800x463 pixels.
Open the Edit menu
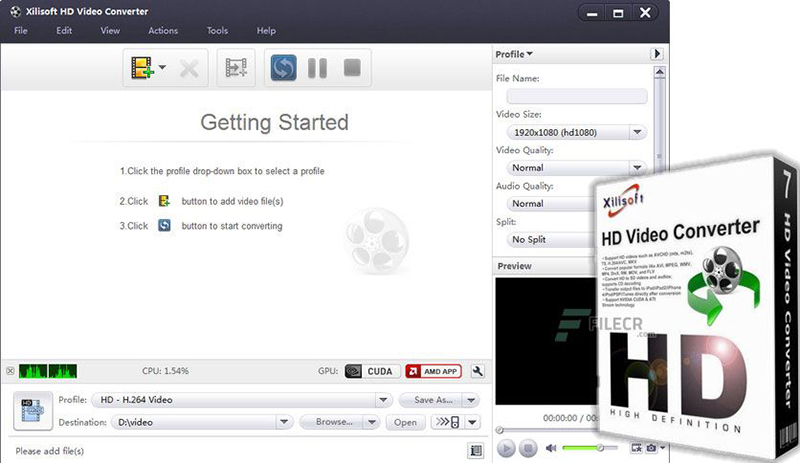point(64,31)
